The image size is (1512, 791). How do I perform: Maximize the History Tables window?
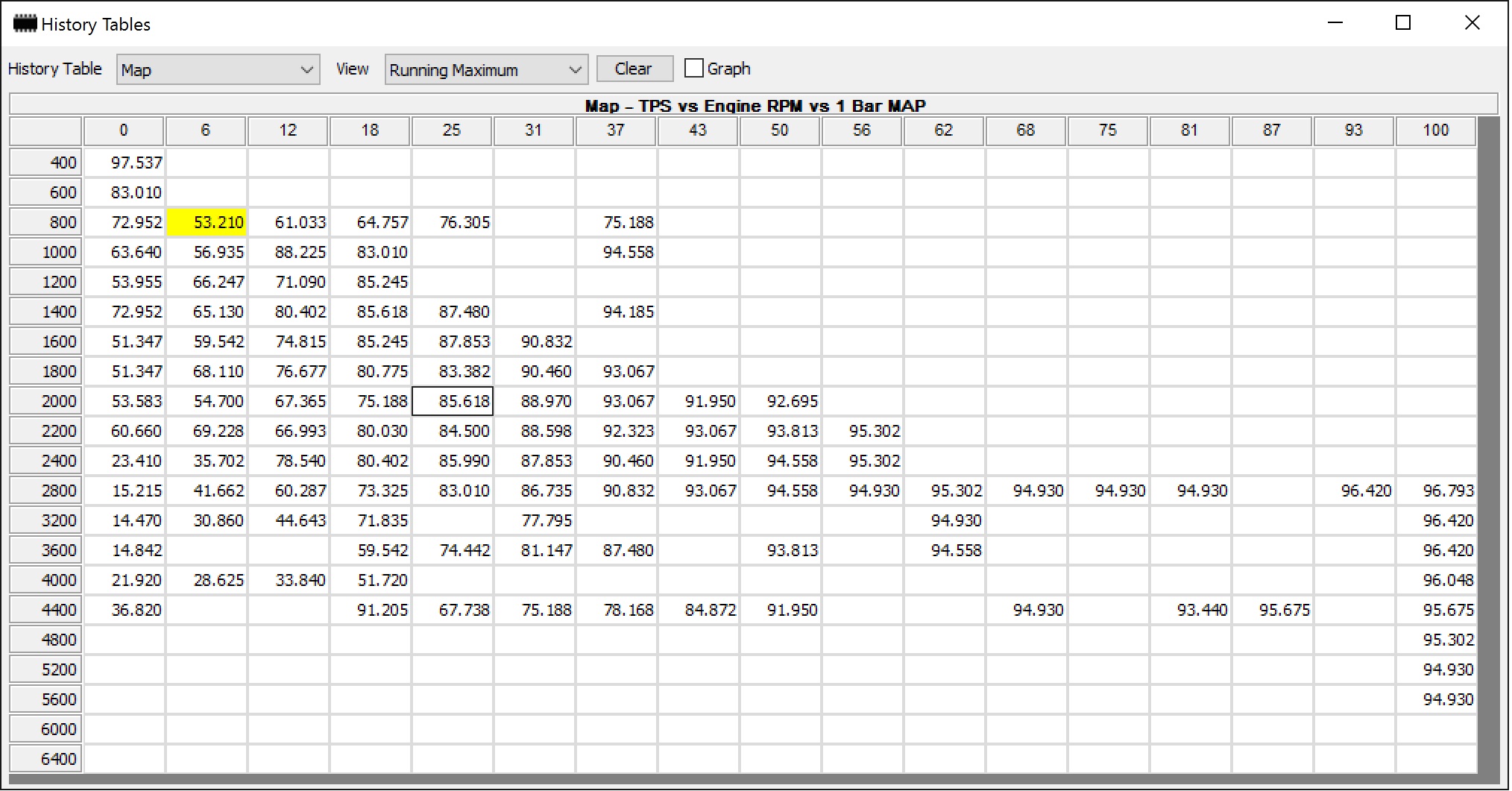click(x=1403, y=23)
